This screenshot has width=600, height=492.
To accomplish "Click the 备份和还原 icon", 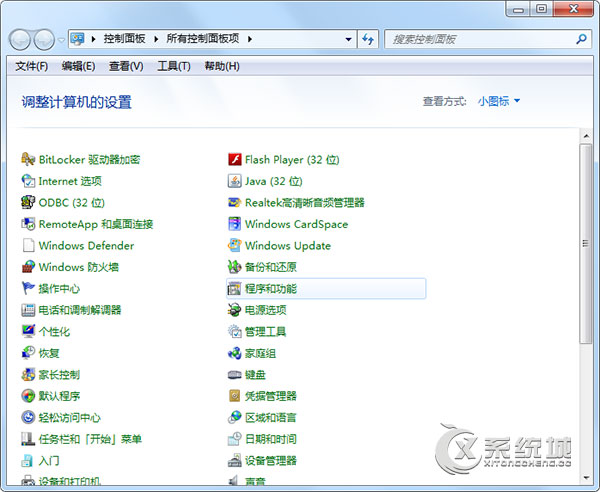I will (235, 267).
